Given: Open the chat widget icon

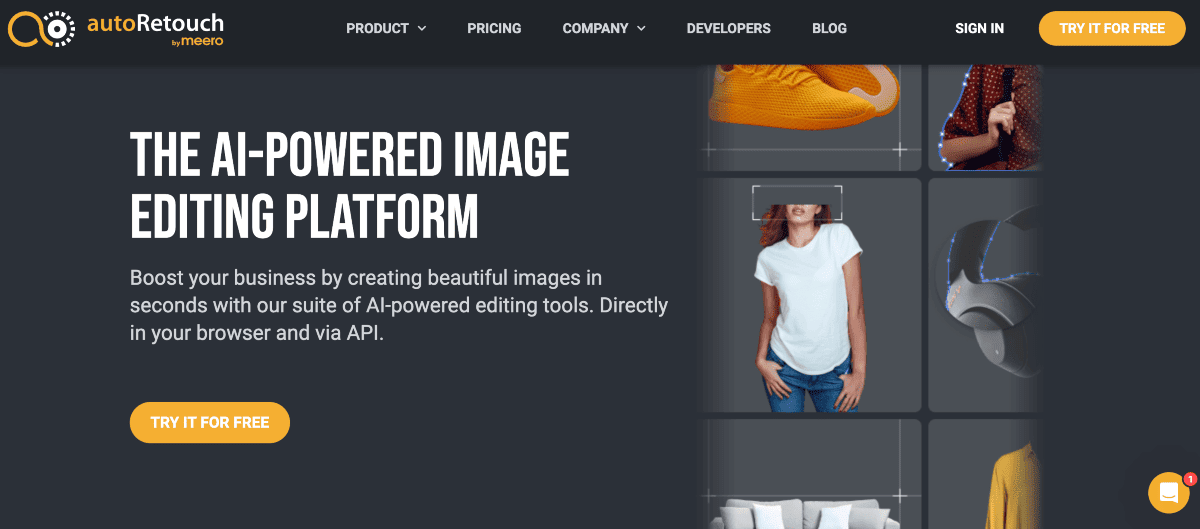Looking at the screenshot, I should tap(1168, 492).
